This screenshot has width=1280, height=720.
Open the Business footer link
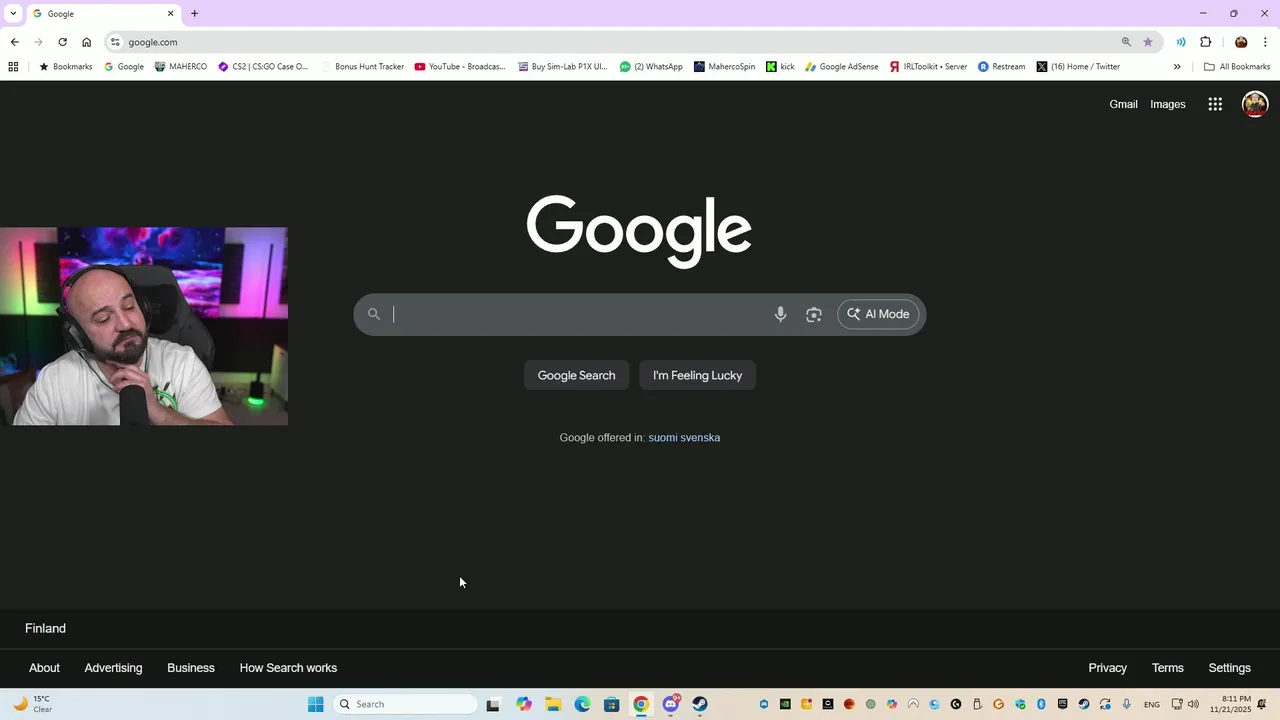[191, 668]
